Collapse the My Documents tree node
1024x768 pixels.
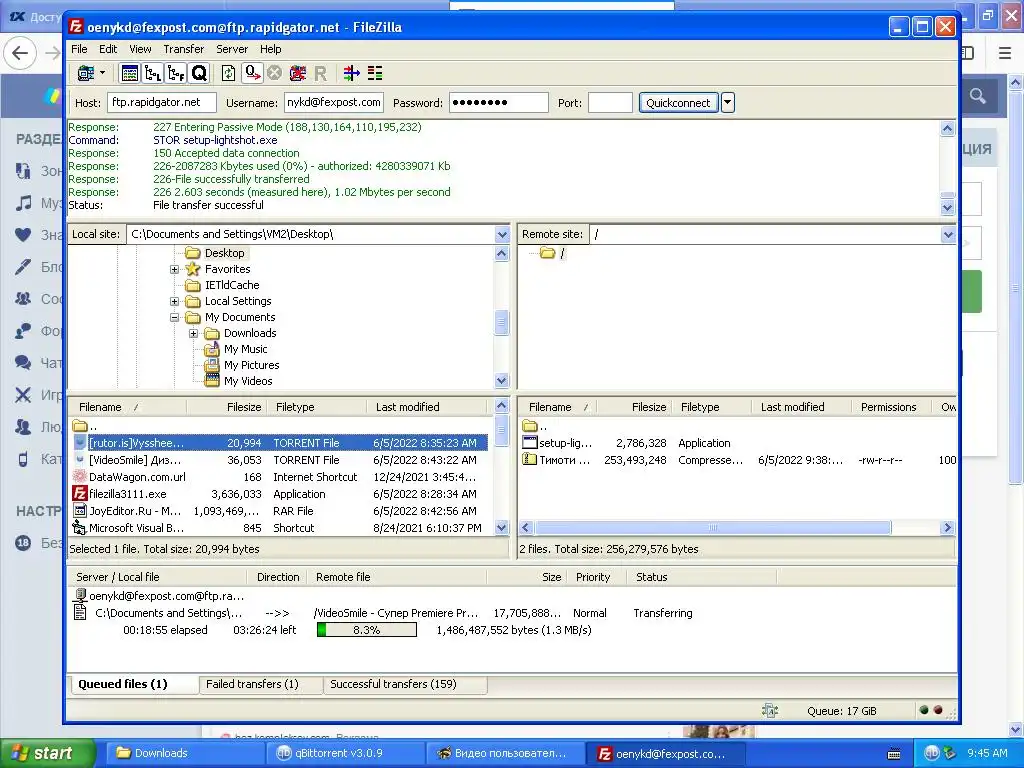point(174,317)
